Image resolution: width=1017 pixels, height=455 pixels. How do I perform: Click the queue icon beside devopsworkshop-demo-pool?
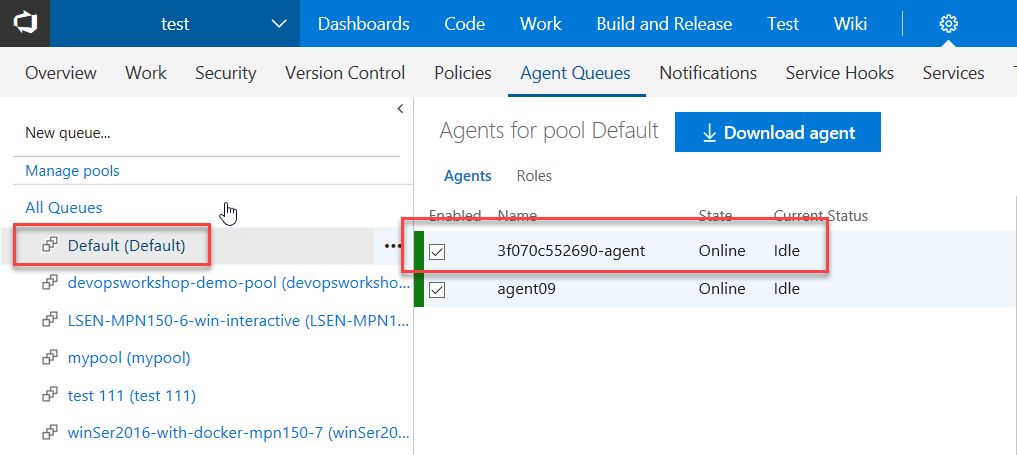49,283
